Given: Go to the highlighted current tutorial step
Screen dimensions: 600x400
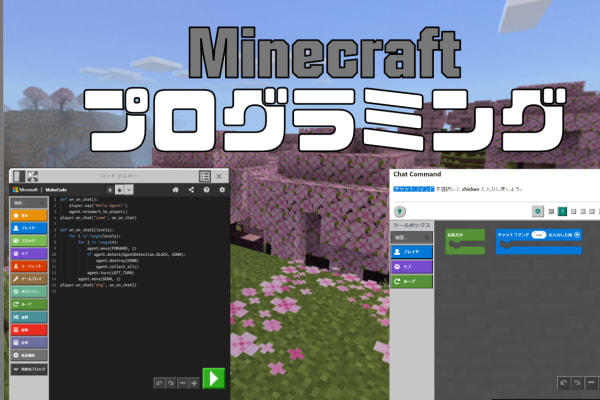Looking at the screenshot, I should (562, 211).
